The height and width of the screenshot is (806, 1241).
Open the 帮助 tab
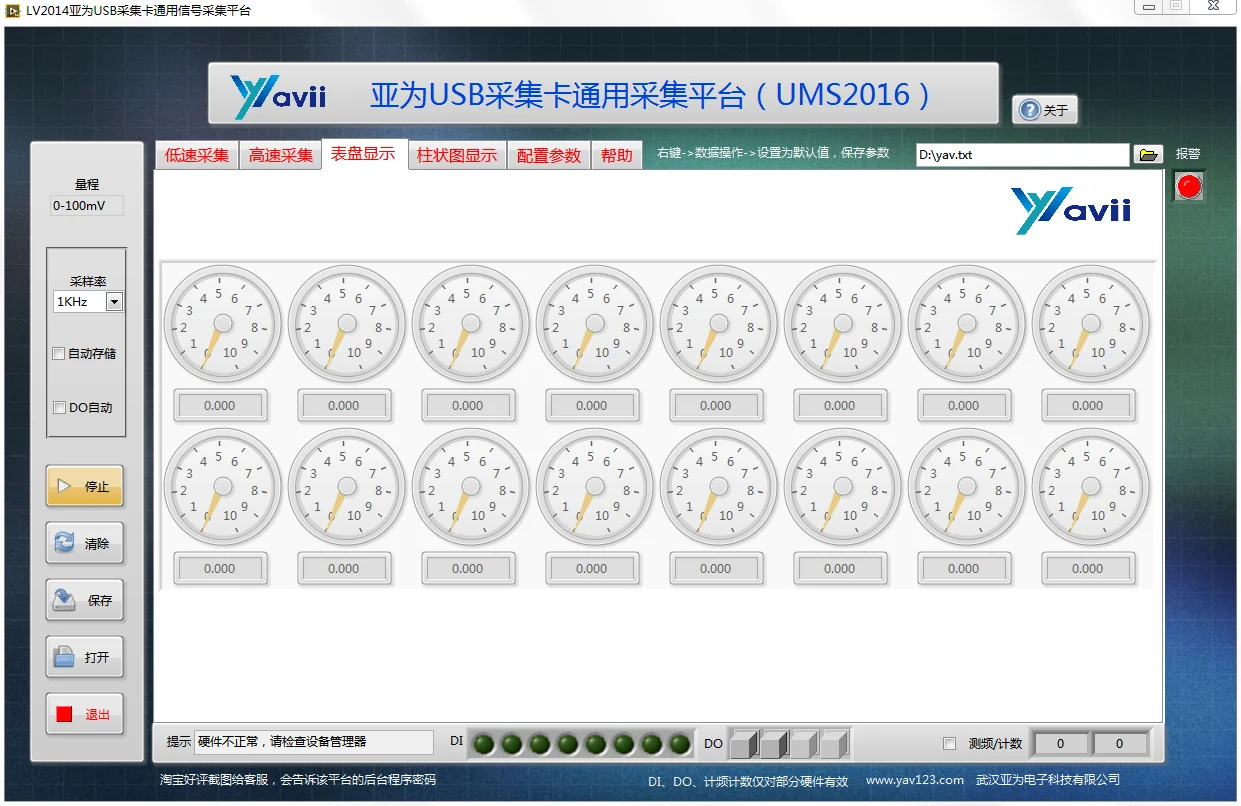617,156
